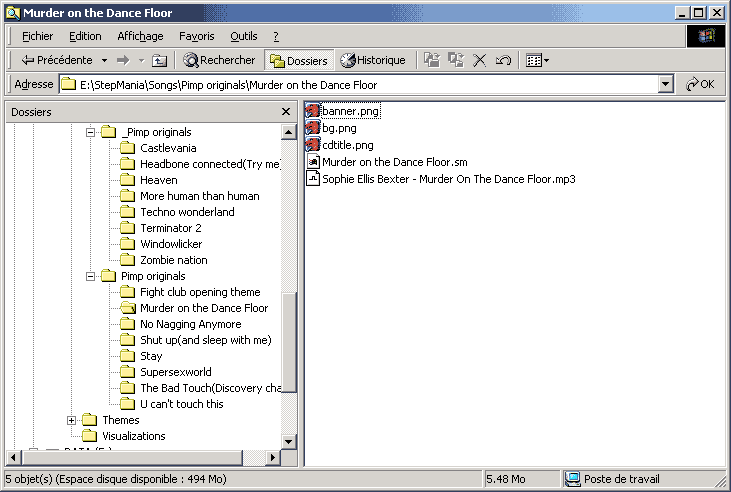Select the Visualizations folder icon
731x492 pixels.
[x=89, y=436]
